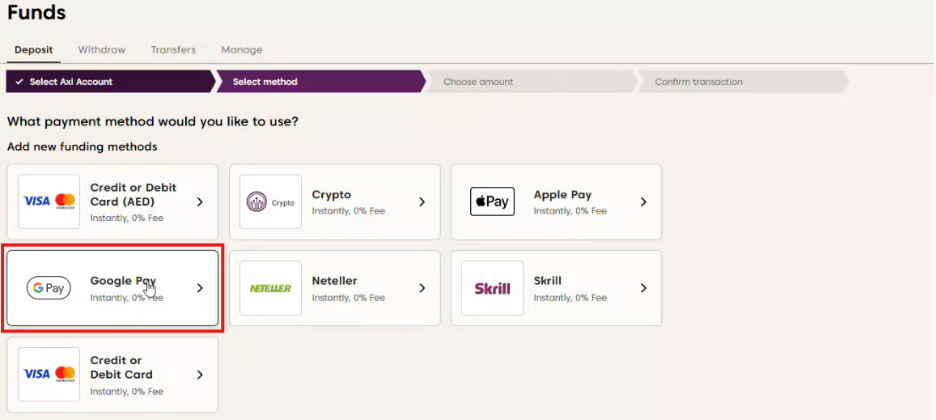Select the Deposit tab

34,50
